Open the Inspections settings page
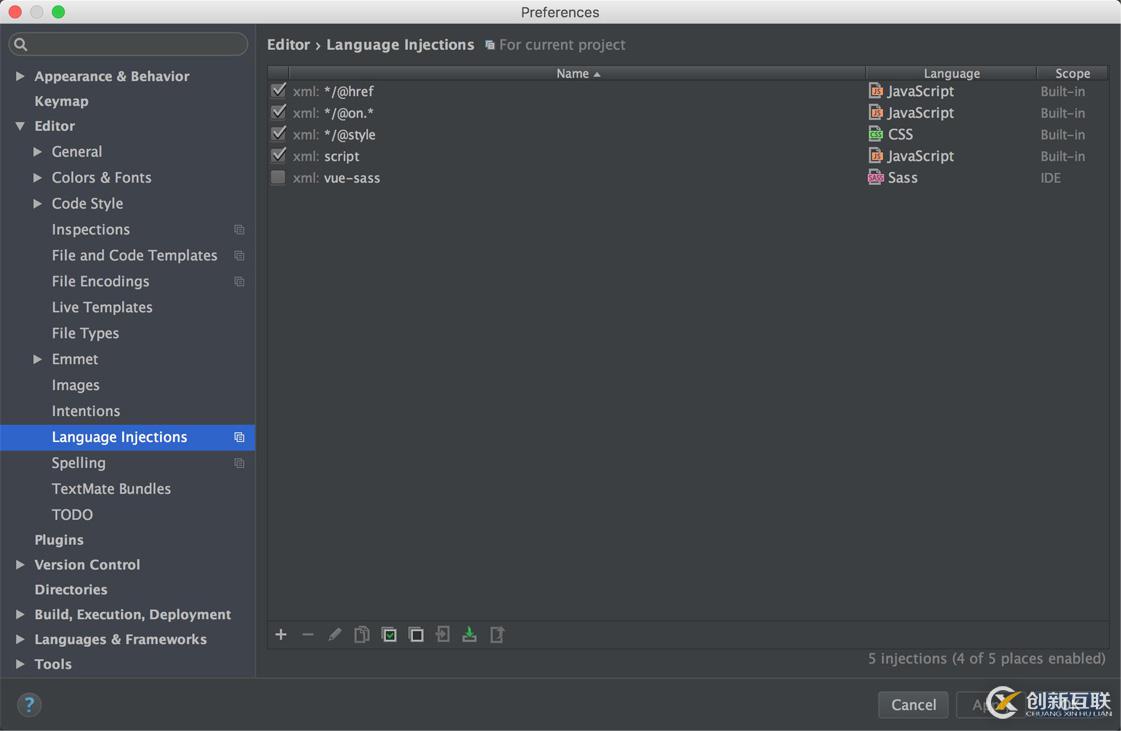 (x=89, y=229)
